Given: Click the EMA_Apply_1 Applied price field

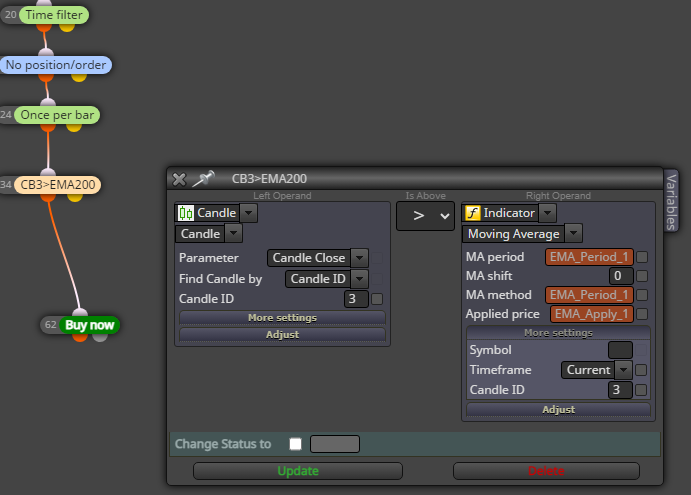Looking at the screenshot, I should [592, 314].
